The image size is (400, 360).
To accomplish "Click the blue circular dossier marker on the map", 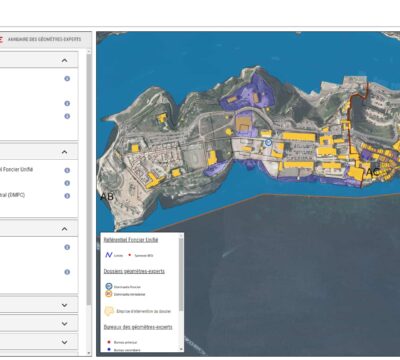I will (x=268, y=143).
